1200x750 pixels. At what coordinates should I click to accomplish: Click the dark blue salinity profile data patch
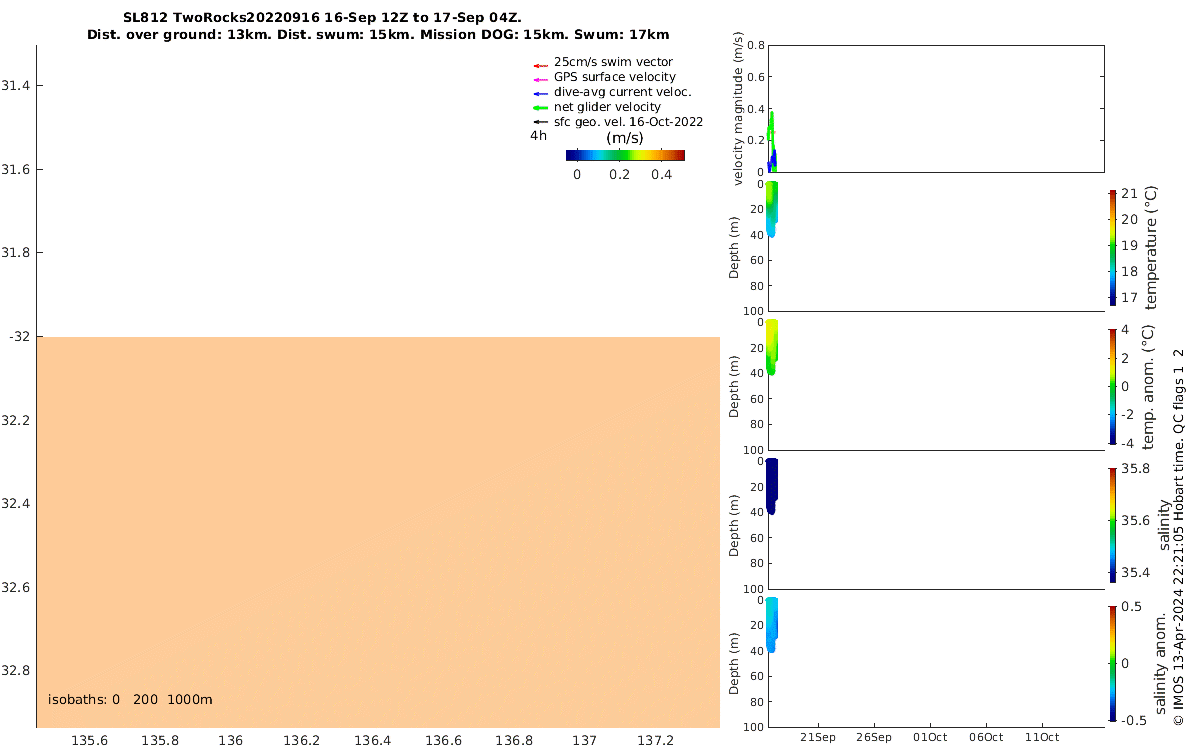click(x=771, y=486)
